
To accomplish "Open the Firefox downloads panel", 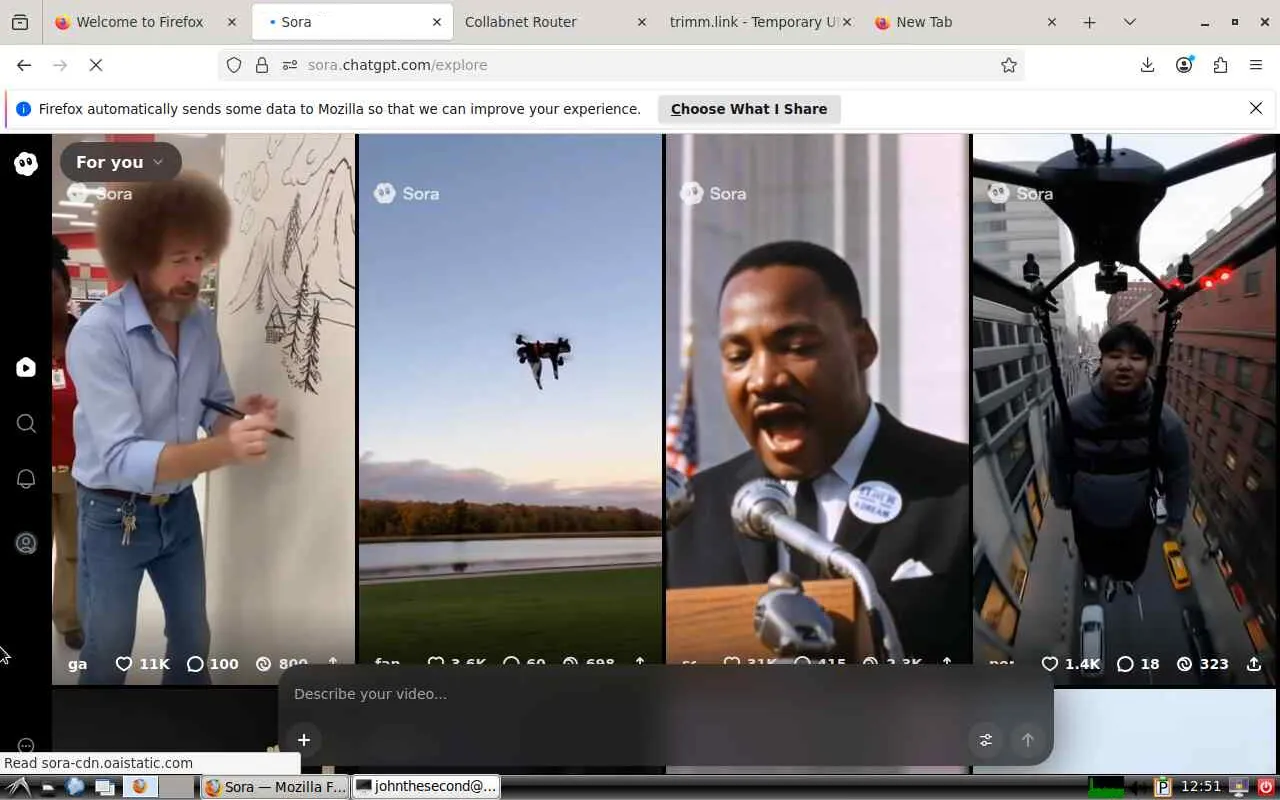I will (x=1147, y=65).
